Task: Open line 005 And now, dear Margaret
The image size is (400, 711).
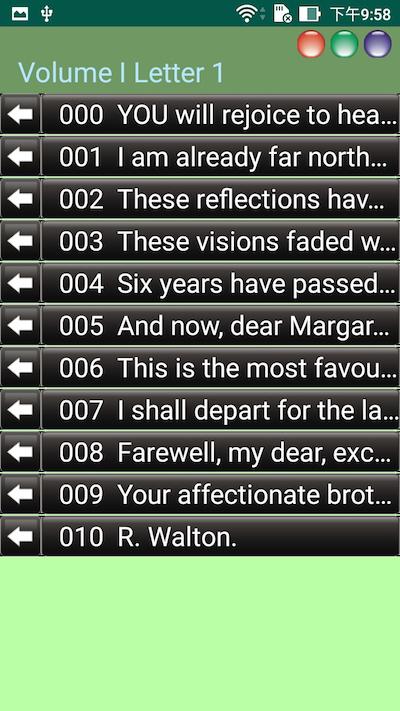Action: click(x=220, y=326)
